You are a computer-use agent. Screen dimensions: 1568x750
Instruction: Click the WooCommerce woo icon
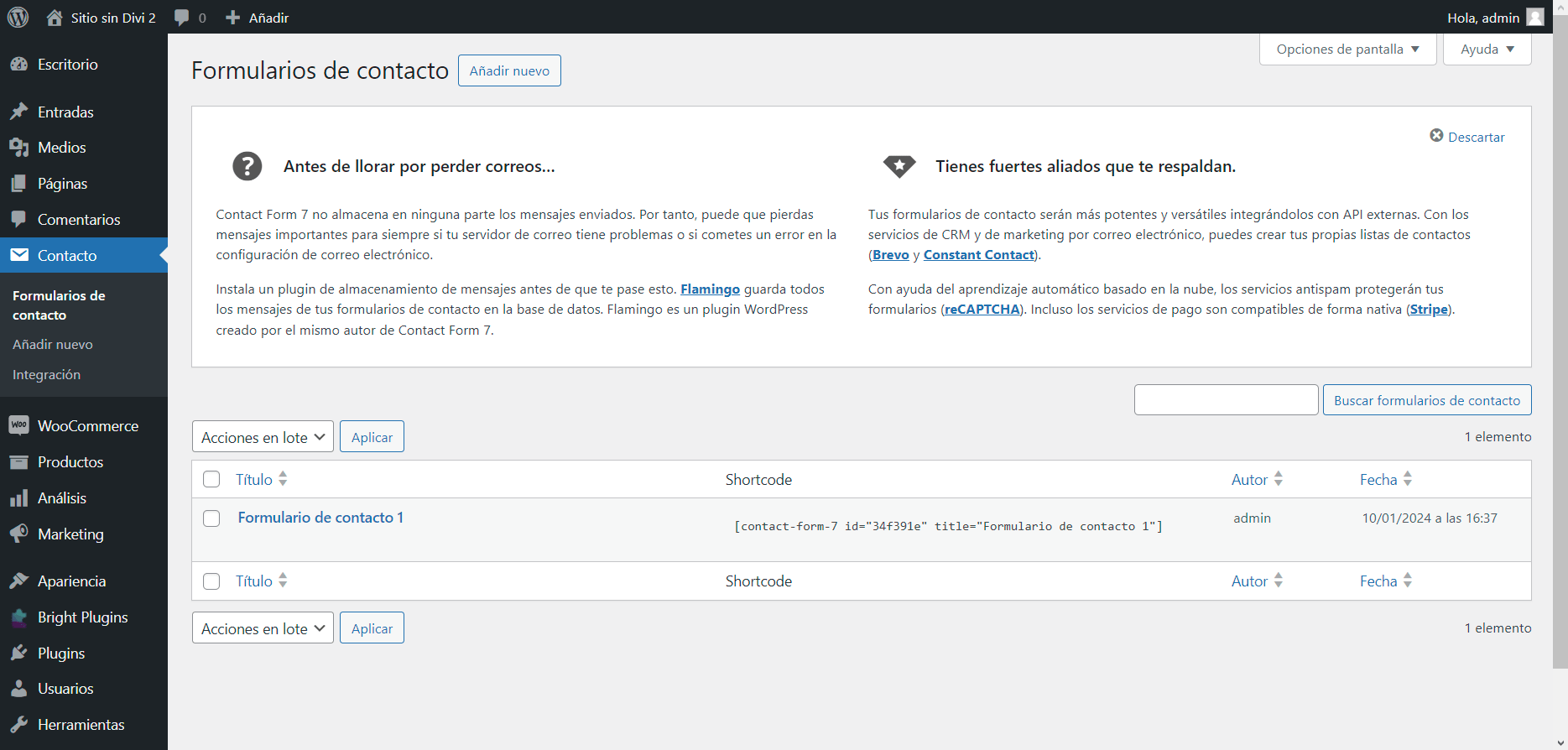tap(18, 425)
